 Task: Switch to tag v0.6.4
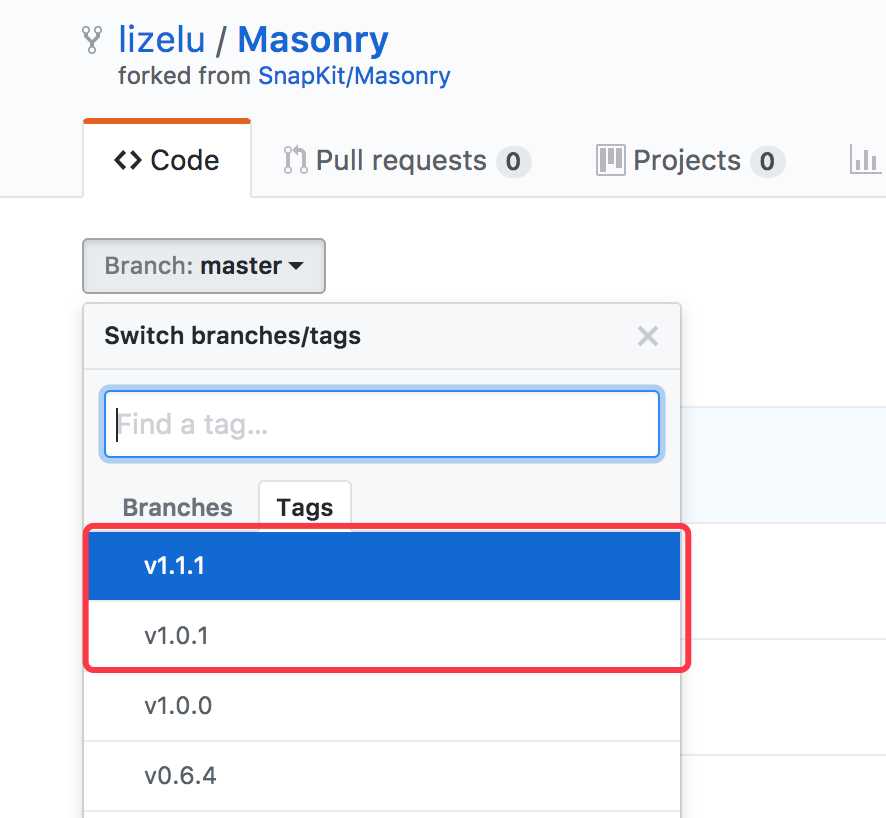[382, 776]
